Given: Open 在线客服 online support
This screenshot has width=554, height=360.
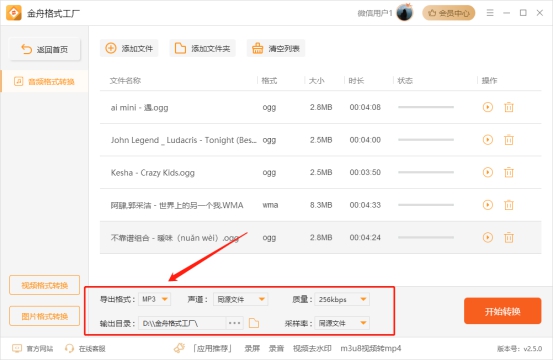Looking at the screenshot, I should [85, 349].
